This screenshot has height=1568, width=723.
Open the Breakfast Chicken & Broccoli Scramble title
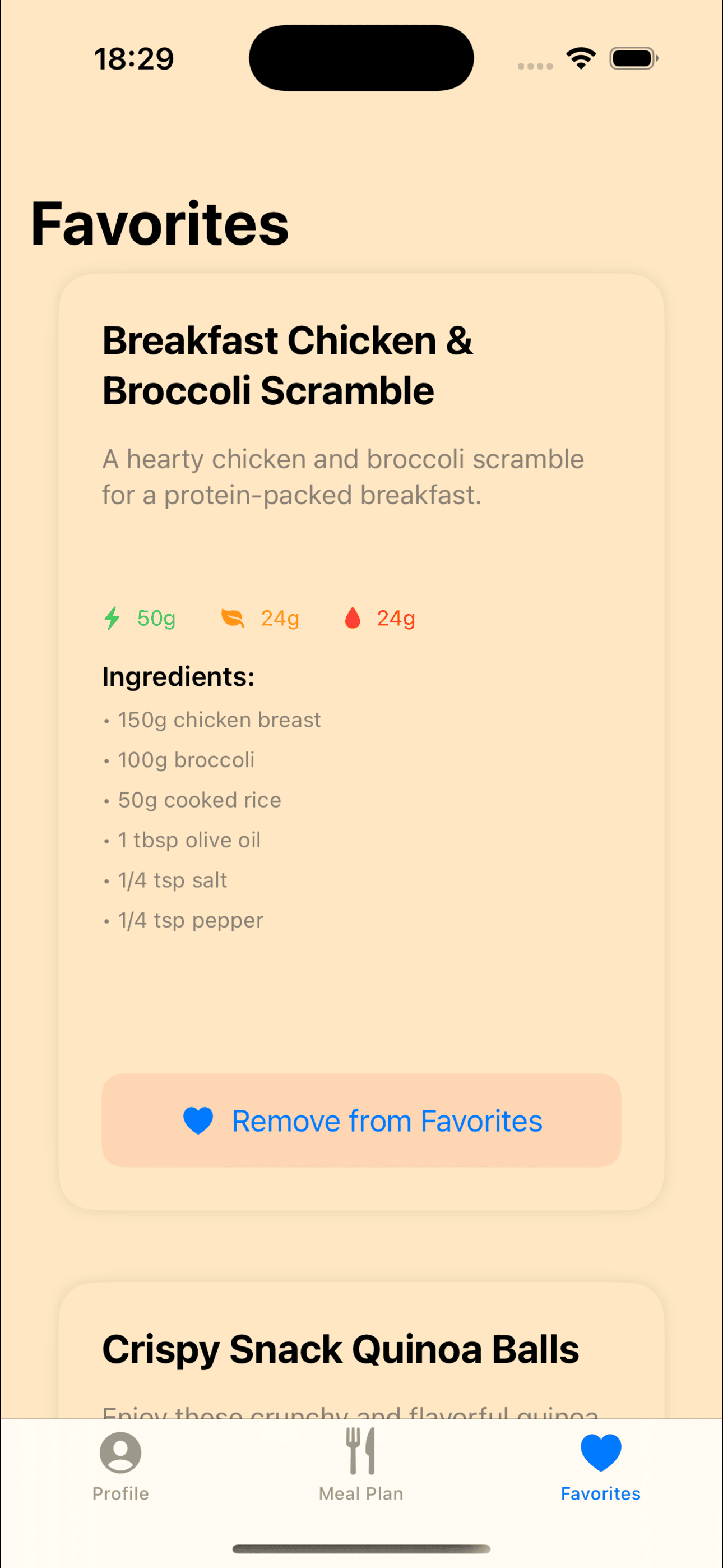(288, 365)
